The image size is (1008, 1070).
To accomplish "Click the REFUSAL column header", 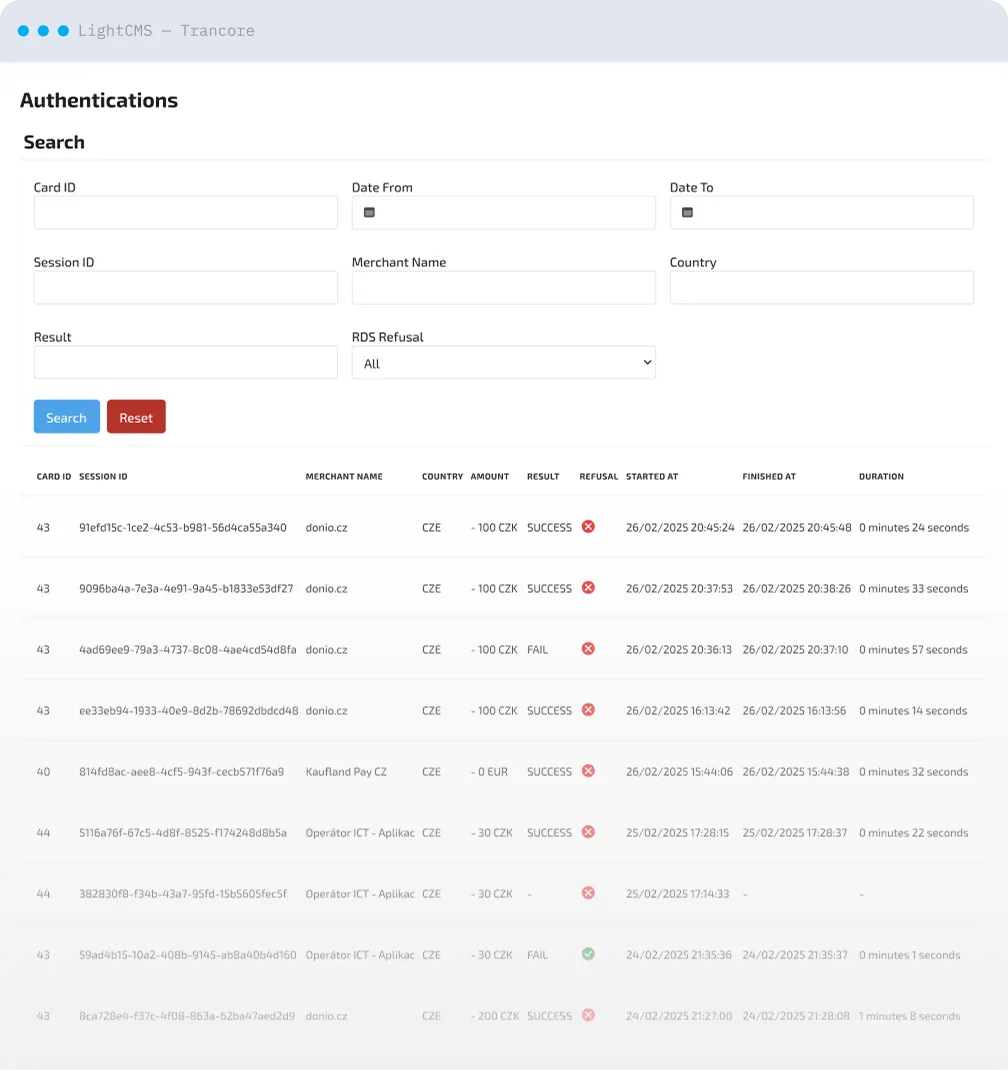I will pyautogui.click(x=599, y=476).
